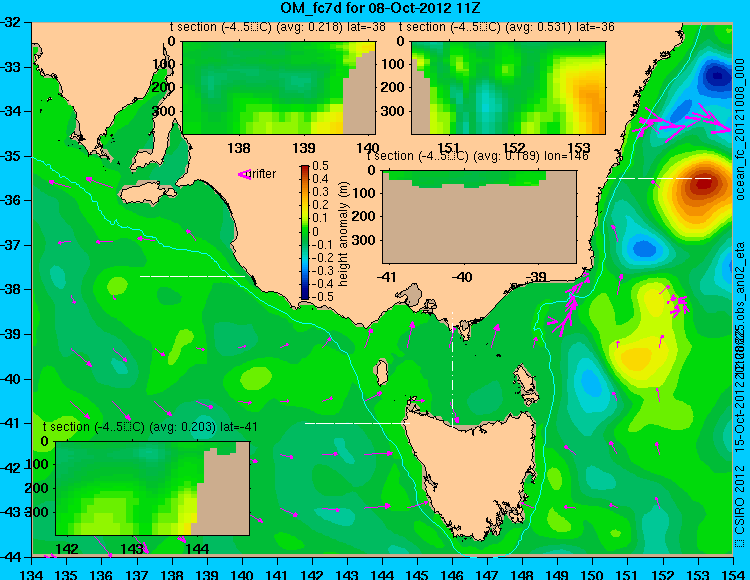The width and height of the screenshot is (750, 580).
Task: Click the section title ending with 'lat=-41'
Action: 150,427
